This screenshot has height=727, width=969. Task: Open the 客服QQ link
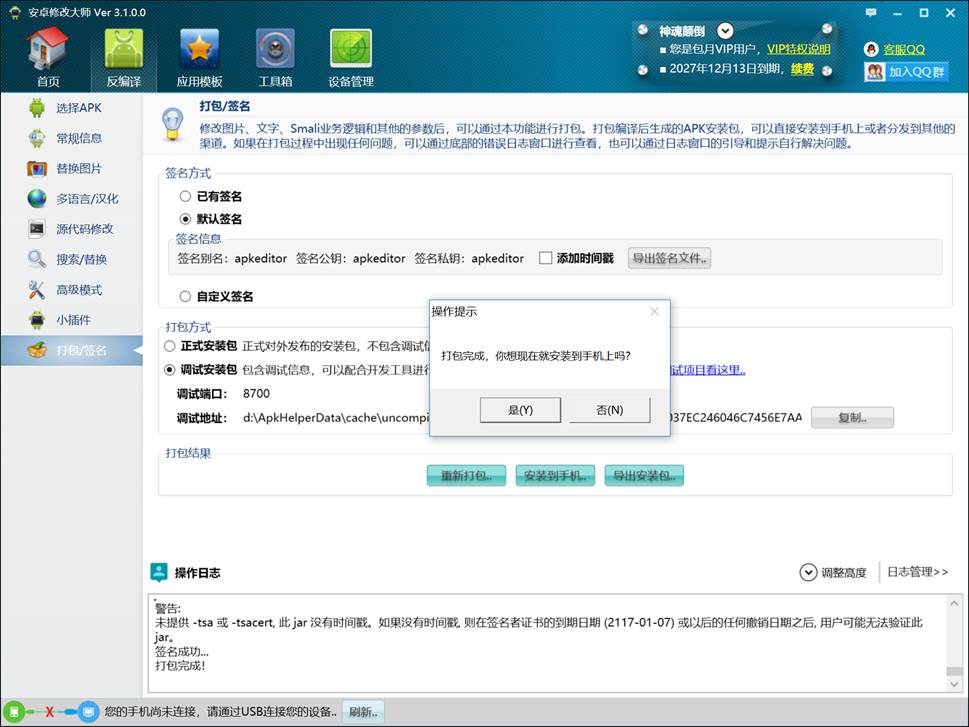(x=903, y=49)
